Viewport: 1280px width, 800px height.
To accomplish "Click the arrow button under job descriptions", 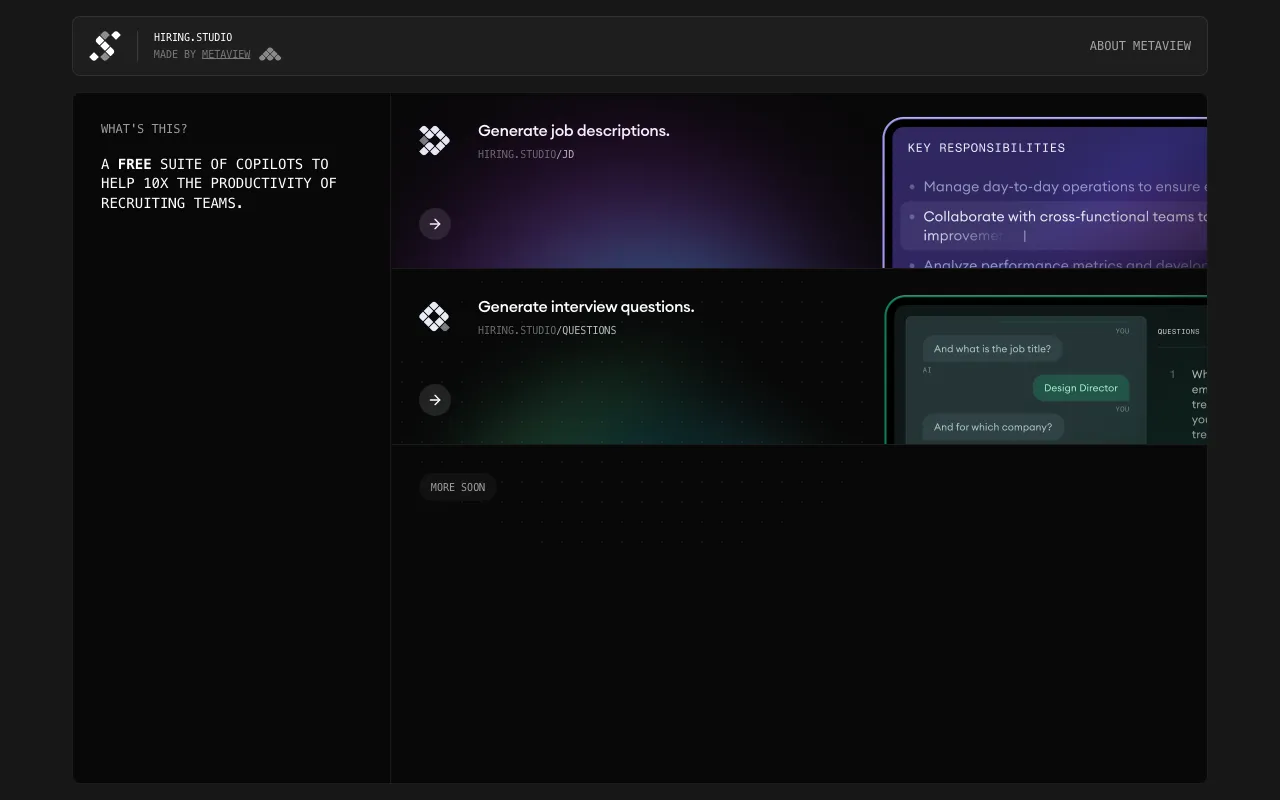I will 435,224.
